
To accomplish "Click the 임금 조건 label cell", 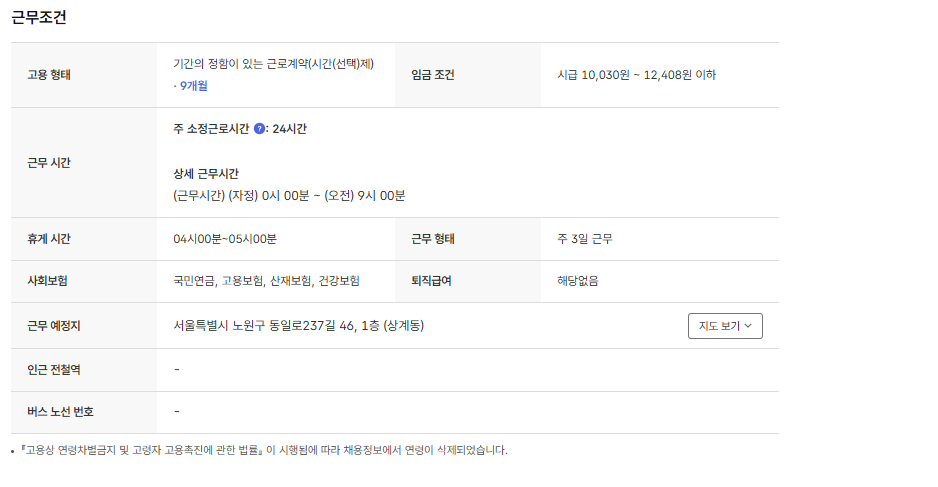I will pyautogui.click(x=432, y=75).
